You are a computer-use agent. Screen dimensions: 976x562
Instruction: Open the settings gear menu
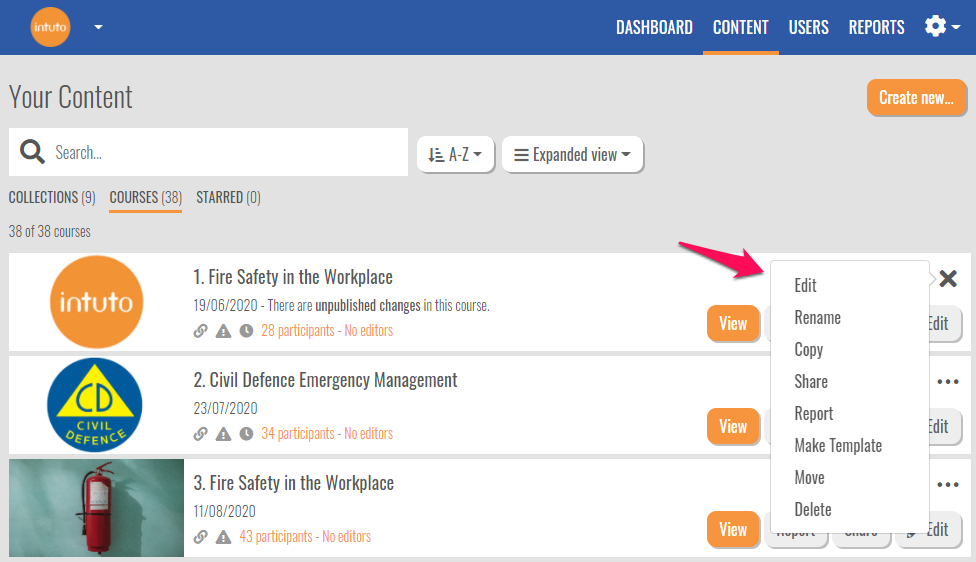(936, 27)
